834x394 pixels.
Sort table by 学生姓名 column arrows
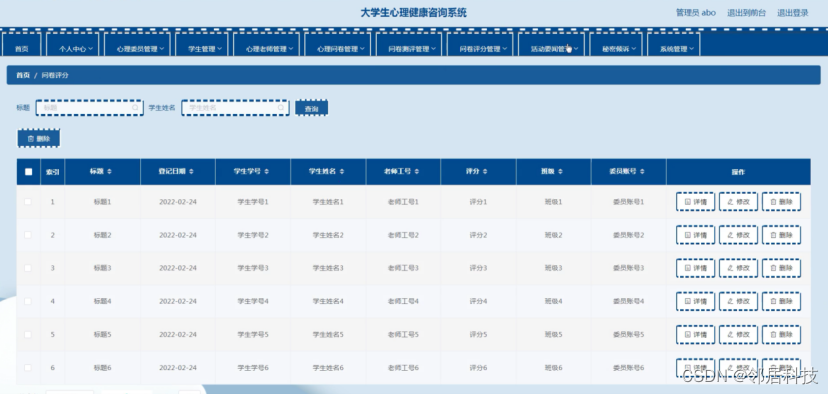coord(341,172)
